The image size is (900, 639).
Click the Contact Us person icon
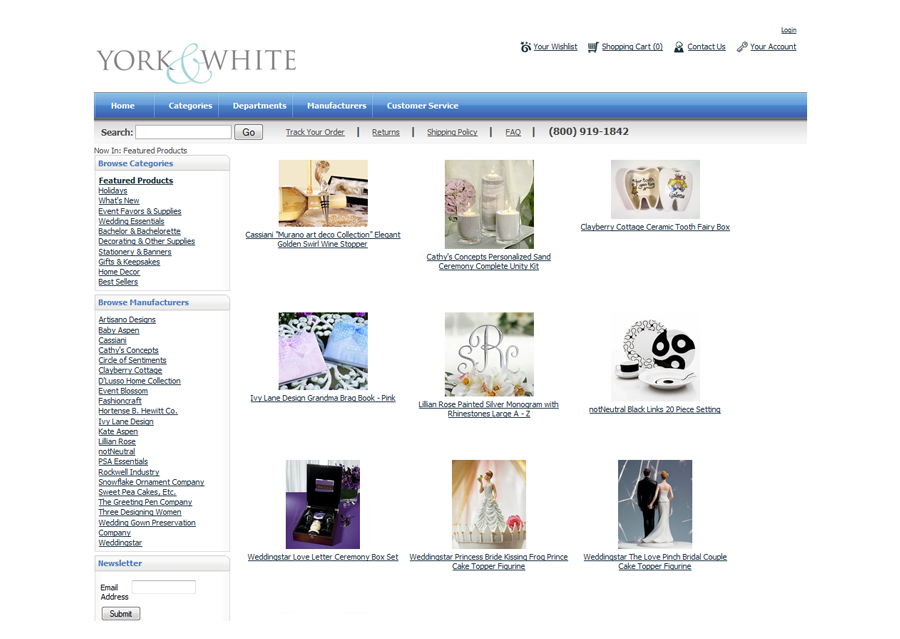click(678, 47)
